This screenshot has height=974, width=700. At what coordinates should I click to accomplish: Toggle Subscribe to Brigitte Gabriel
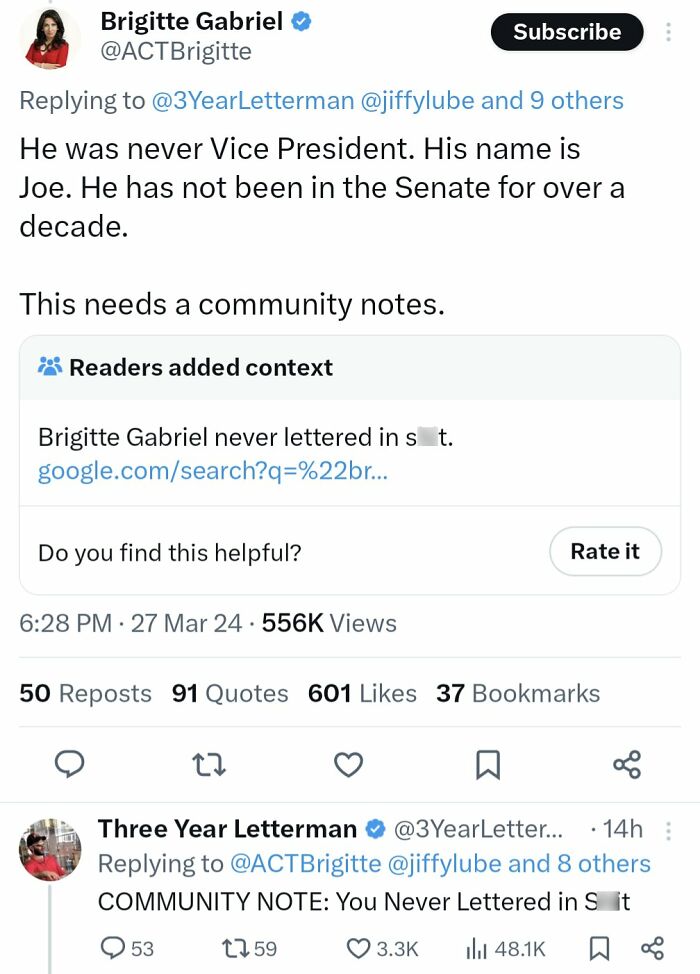pos(566,32)
